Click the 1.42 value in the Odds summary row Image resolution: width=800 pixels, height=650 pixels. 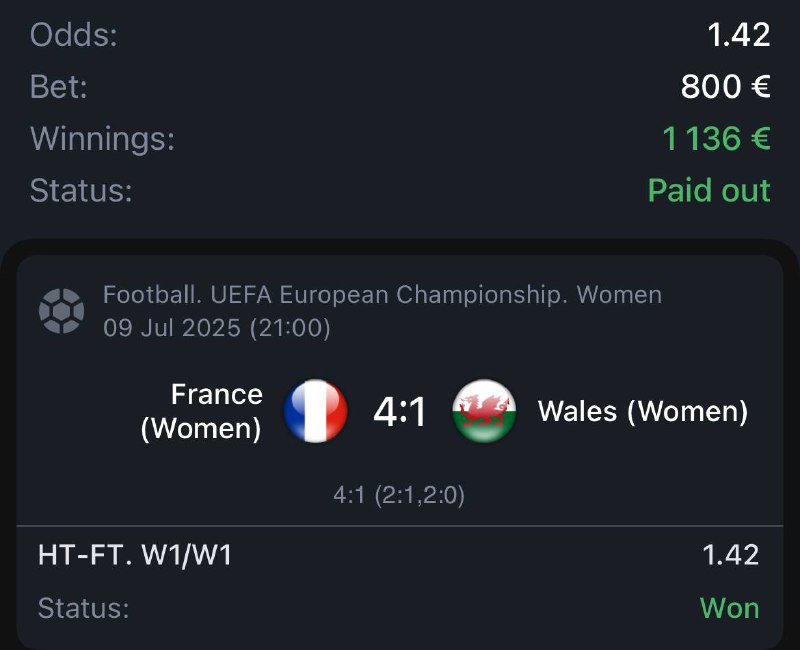[739, 35]
